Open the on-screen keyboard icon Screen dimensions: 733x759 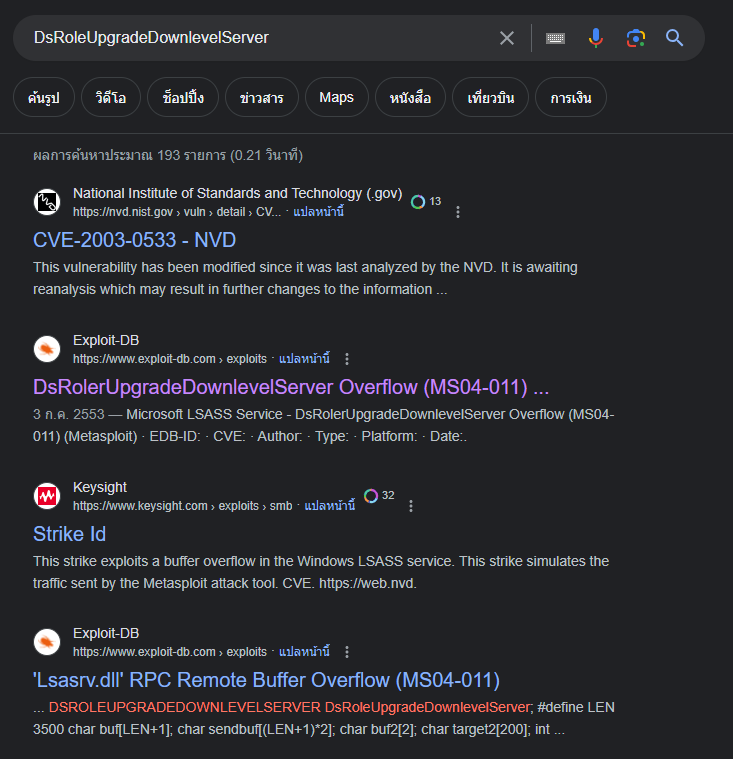click(555, 38)
